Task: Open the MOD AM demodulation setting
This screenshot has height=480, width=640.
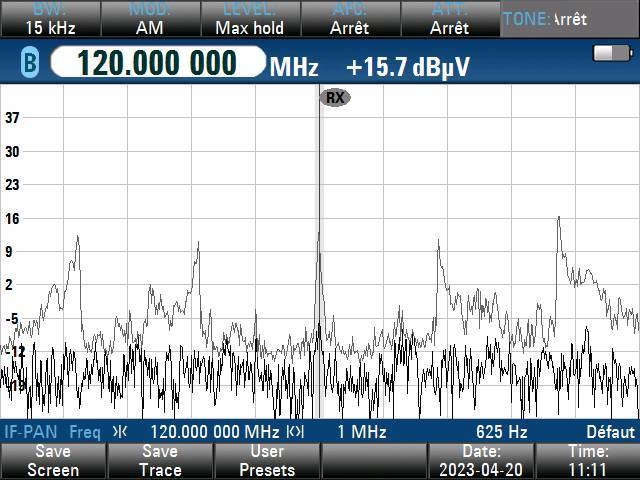Action: [149, 19]
